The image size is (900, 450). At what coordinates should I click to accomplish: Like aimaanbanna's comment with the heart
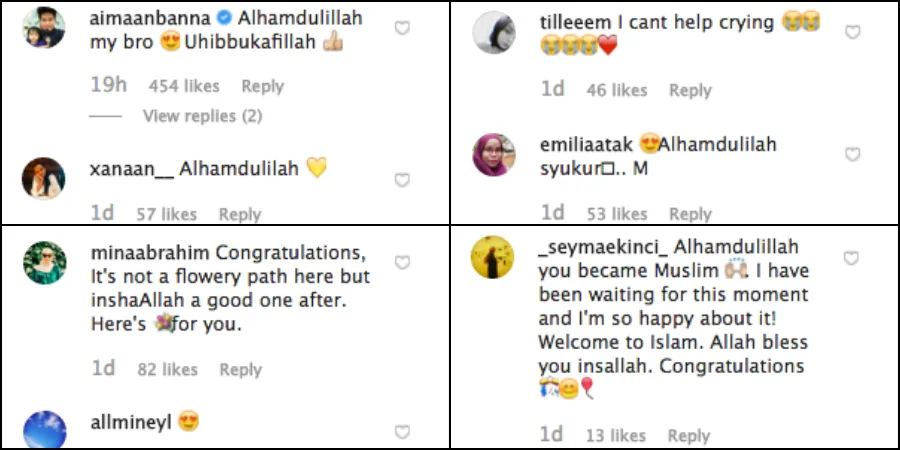(x=402, y=29)
